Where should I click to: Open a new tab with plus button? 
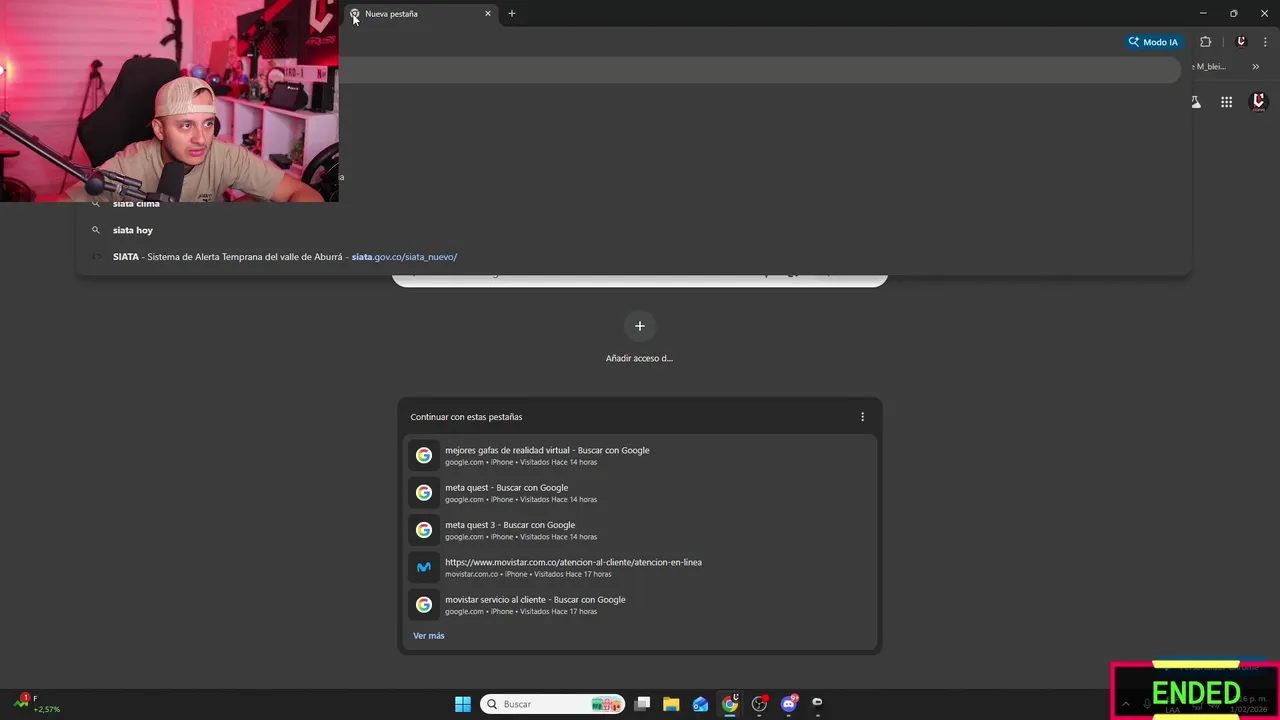(512, 14)
